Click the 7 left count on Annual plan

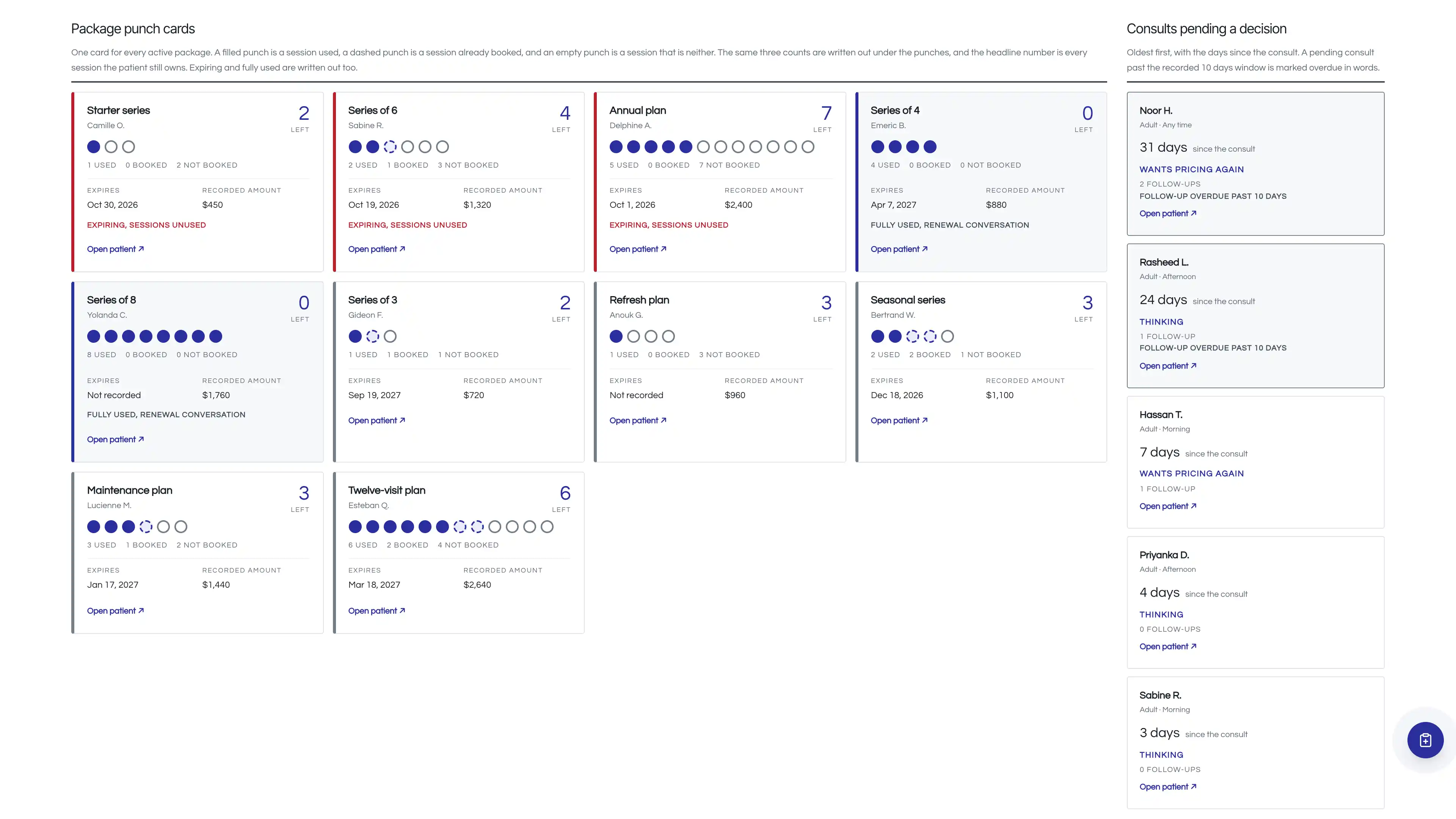(x=826, y=113)
